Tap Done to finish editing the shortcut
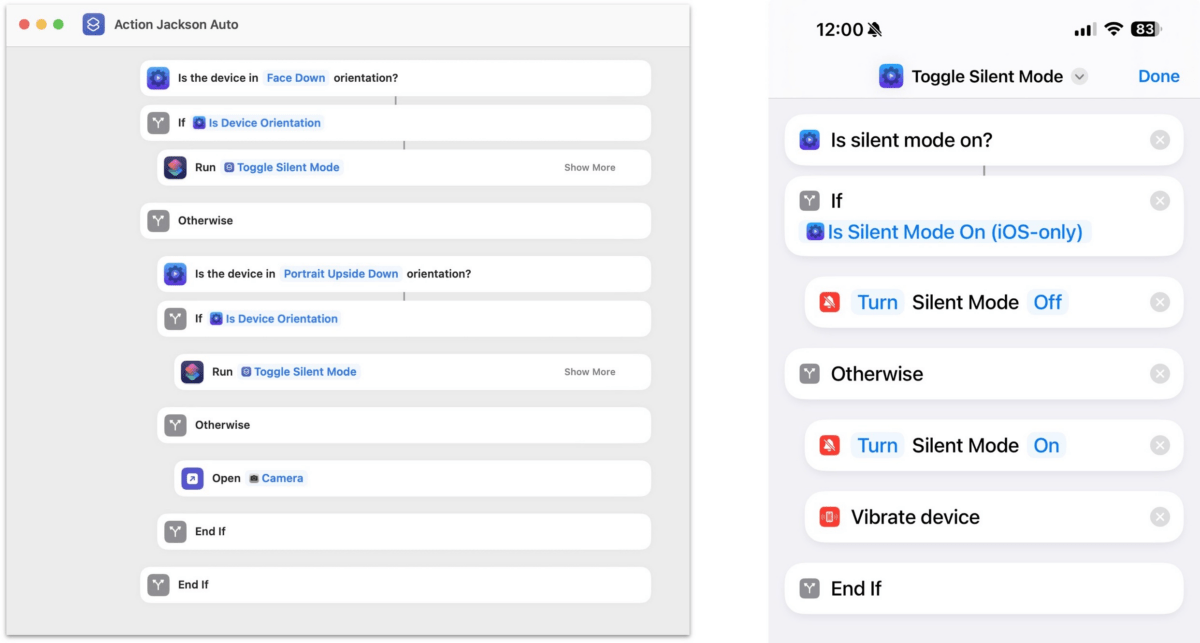The width and height of the screenshot is (1200, 643). click(x=1158, y=76)
